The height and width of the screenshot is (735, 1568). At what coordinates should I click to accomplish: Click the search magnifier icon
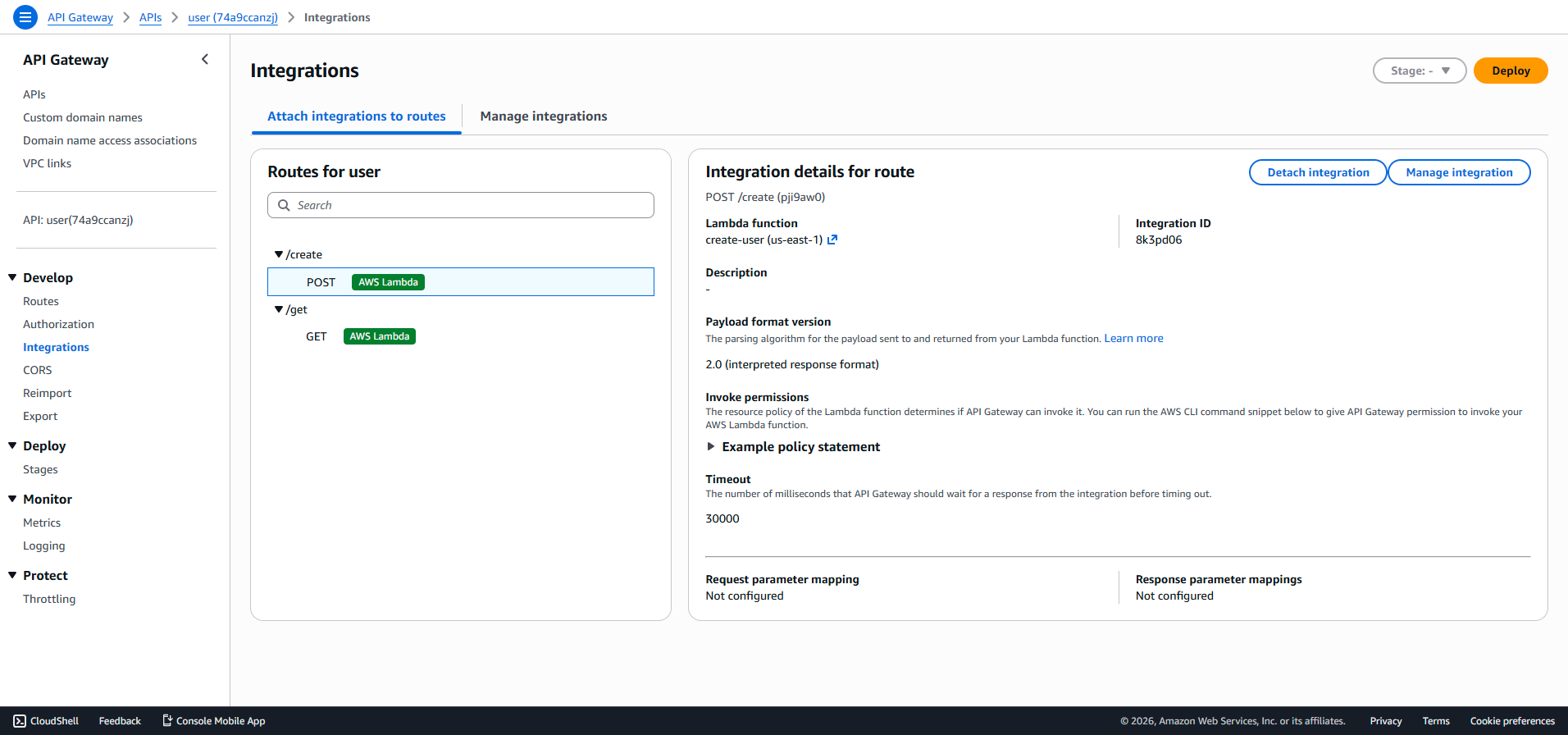[284, 205]
